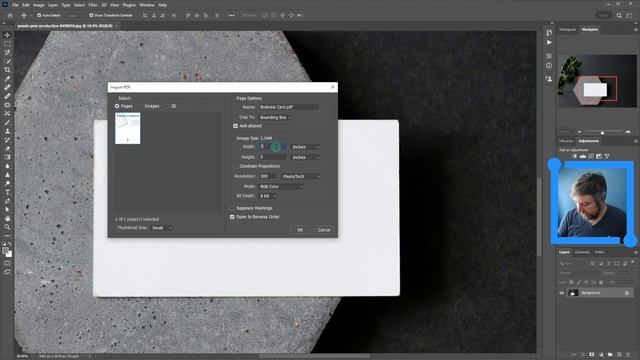Image resolution: width=640 pixels, height=360 pixels.
Task: Select the Clone Stamp tool
Action: [x=7, y=131]
